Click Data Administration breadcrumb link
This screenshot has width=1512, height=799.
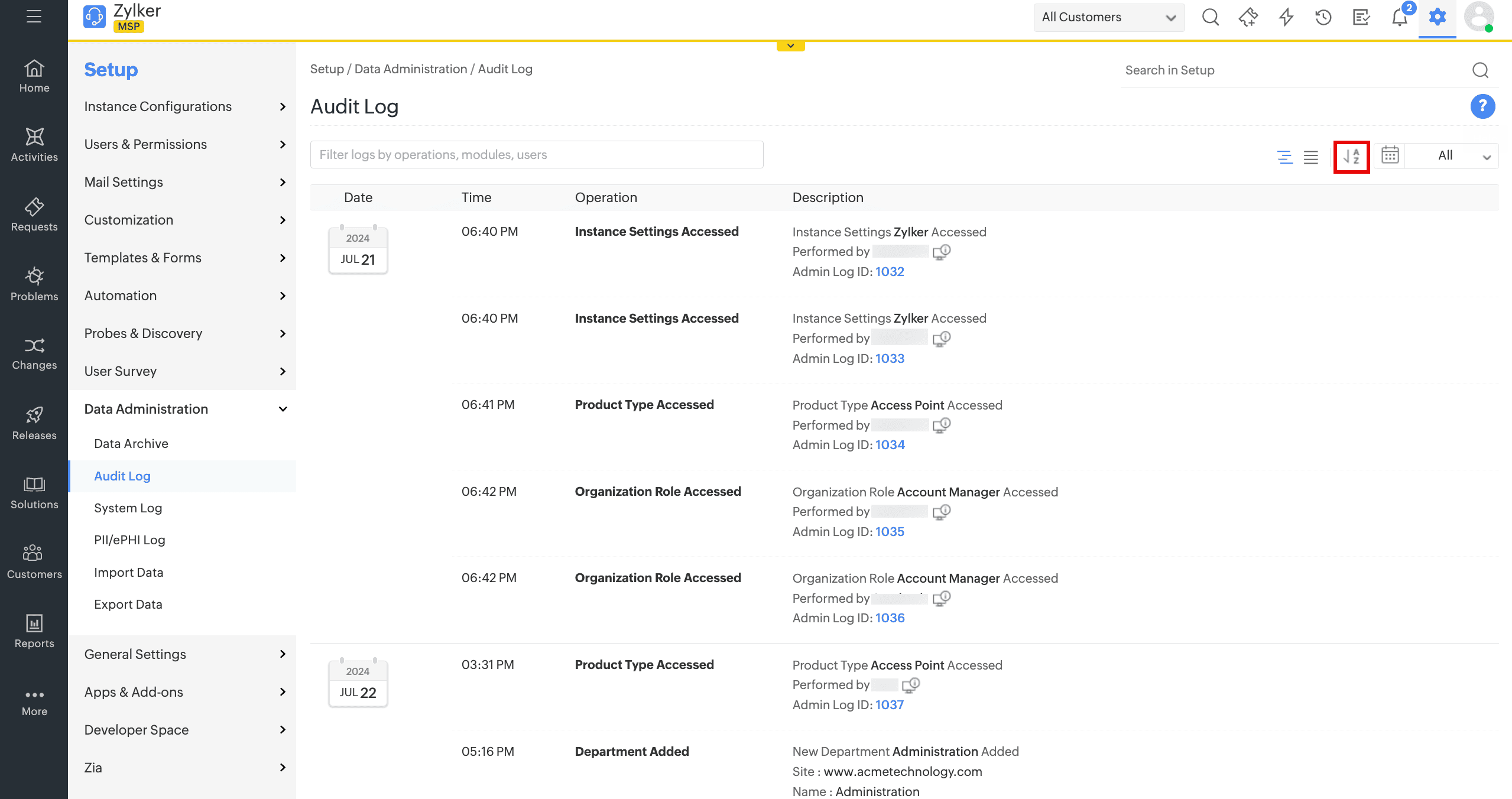pos(410,69)
